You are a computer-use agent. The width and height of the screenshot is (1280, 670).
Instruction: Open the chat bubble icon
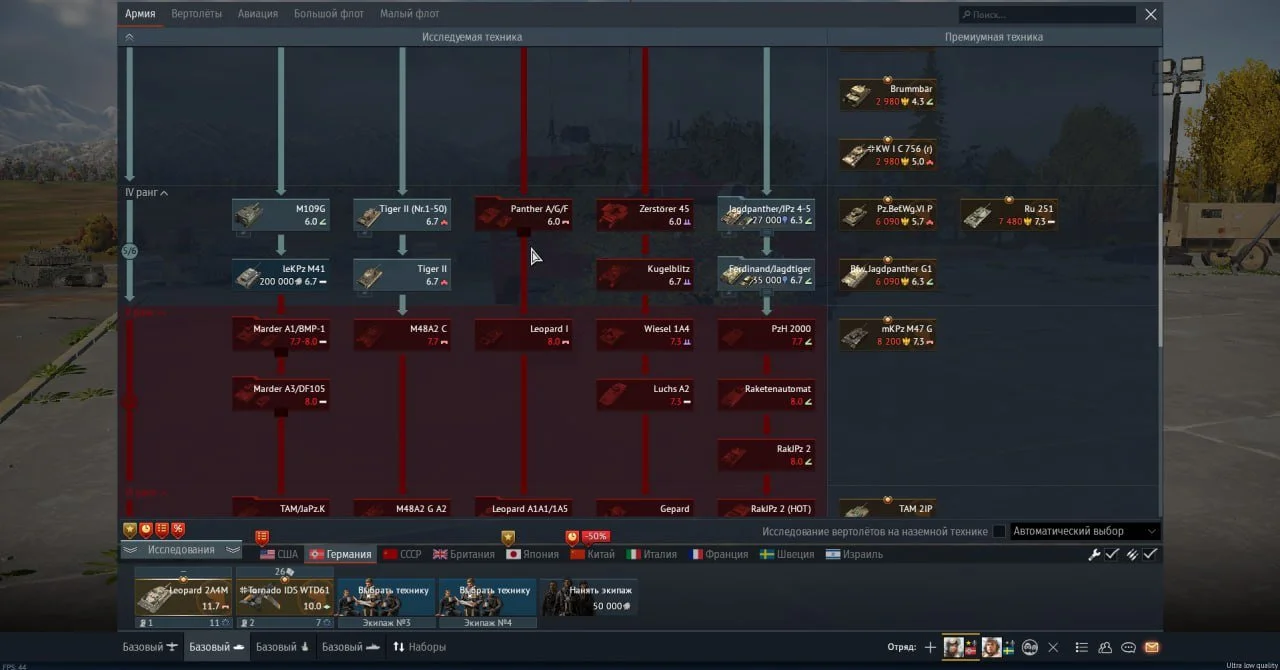tap(1129, 647)
